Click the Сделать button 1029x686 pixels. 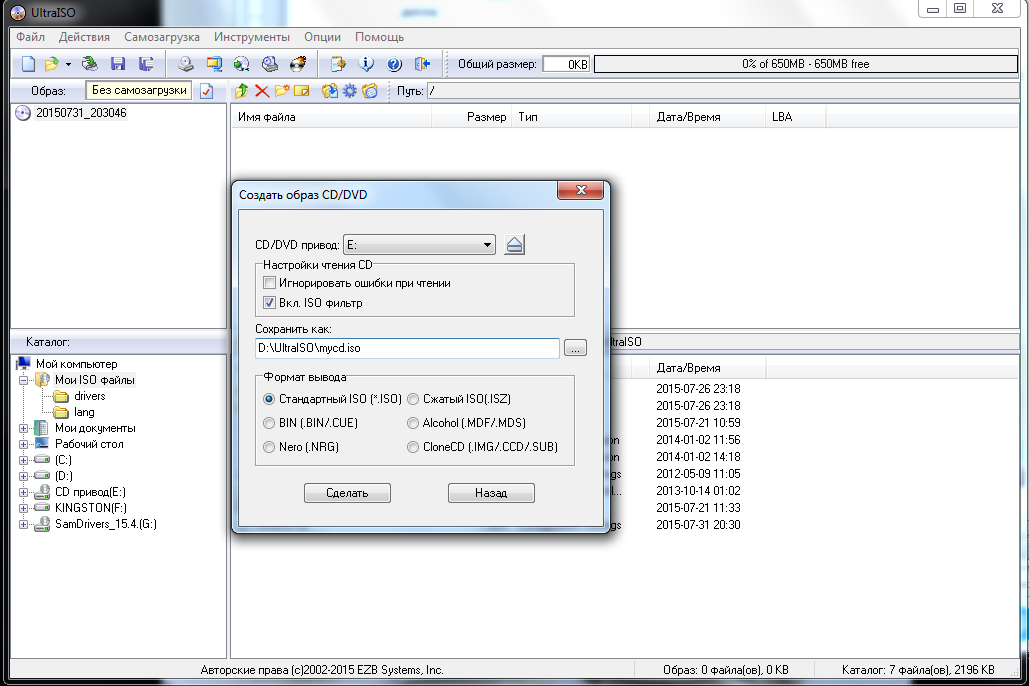tap(347, 493)
